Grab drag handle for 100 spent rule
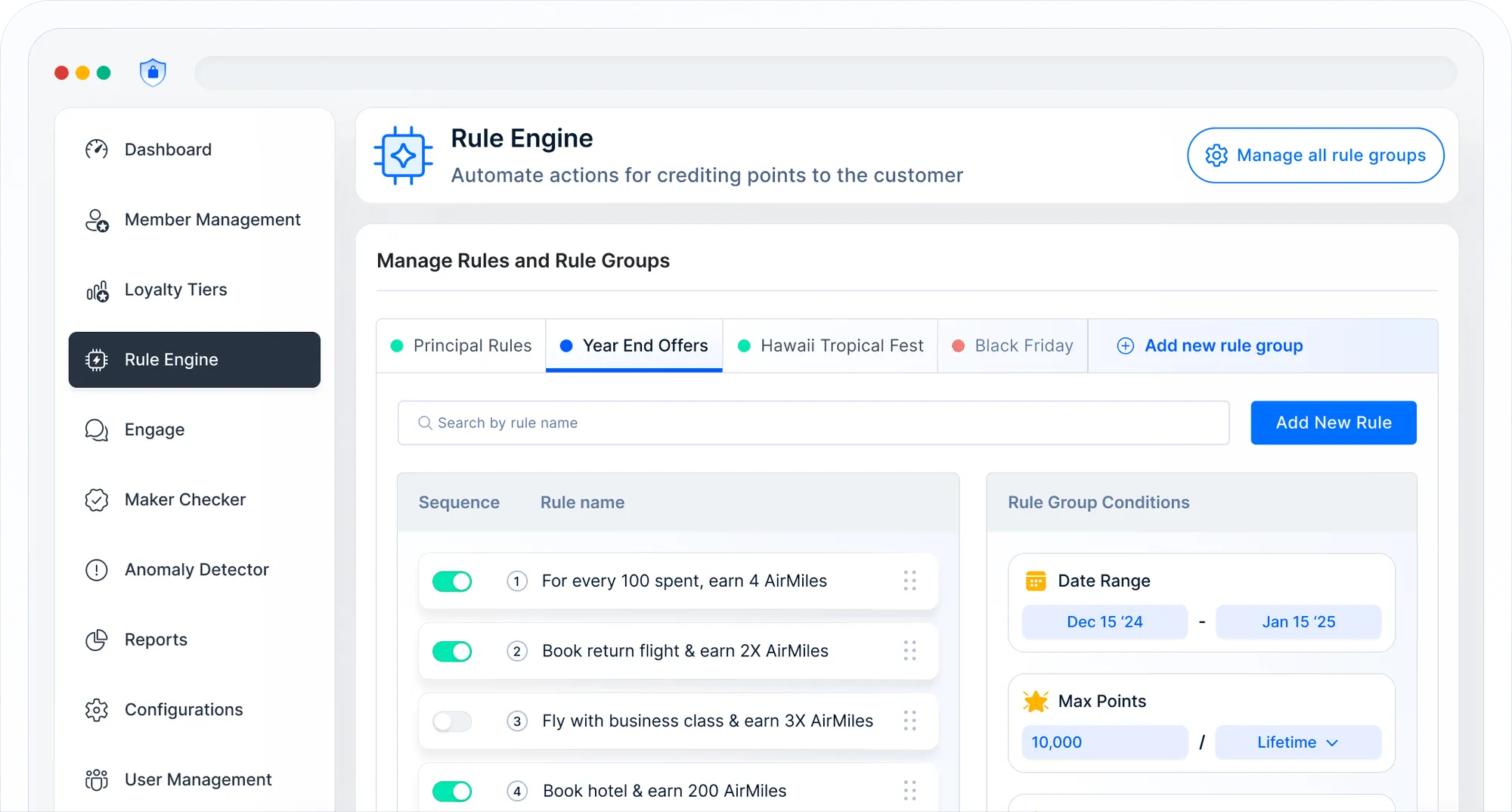The height and width of the screenshot is (812, 1512). pos(910,581)
